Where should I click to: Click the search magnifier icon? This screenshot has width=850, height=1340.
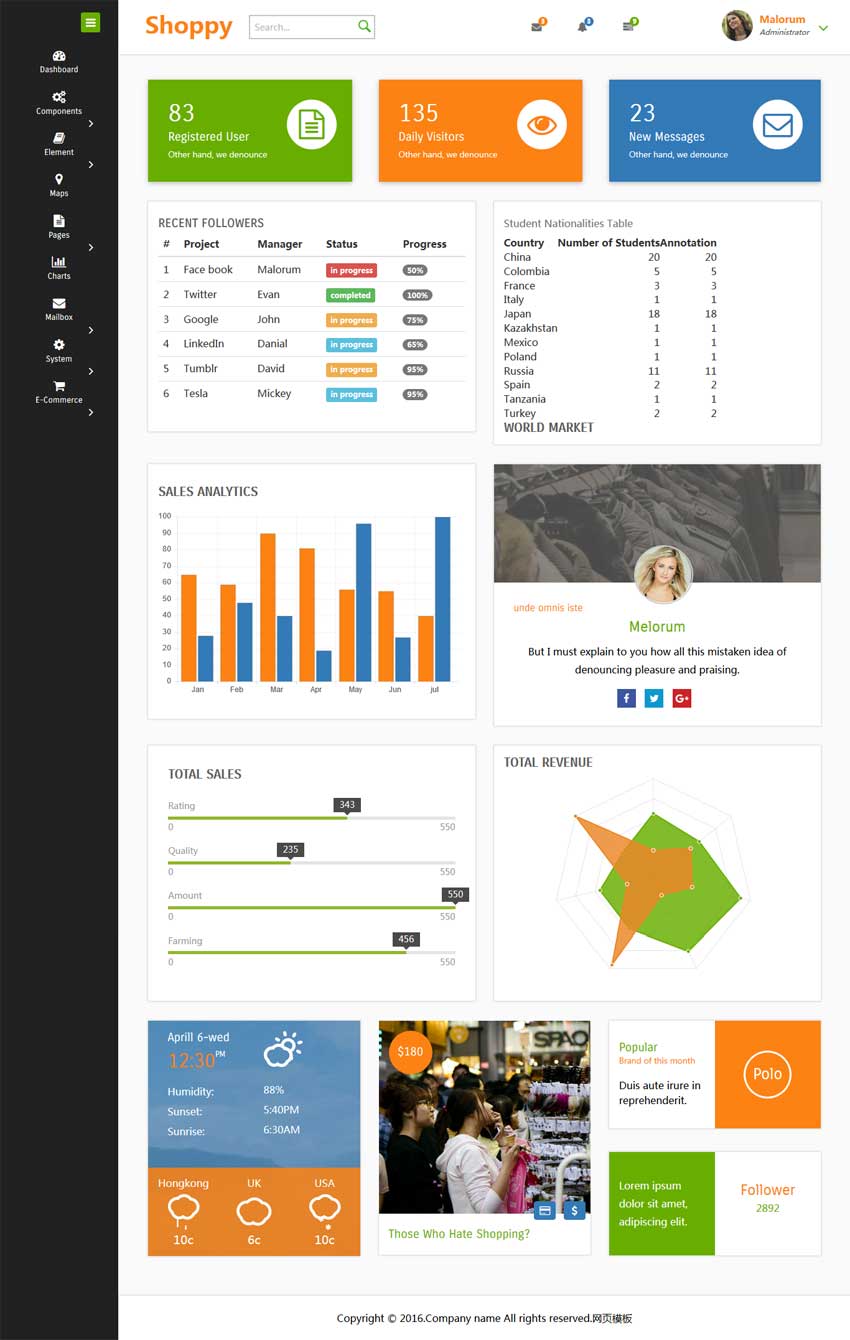pyautogui.click(x=364, y=27)
